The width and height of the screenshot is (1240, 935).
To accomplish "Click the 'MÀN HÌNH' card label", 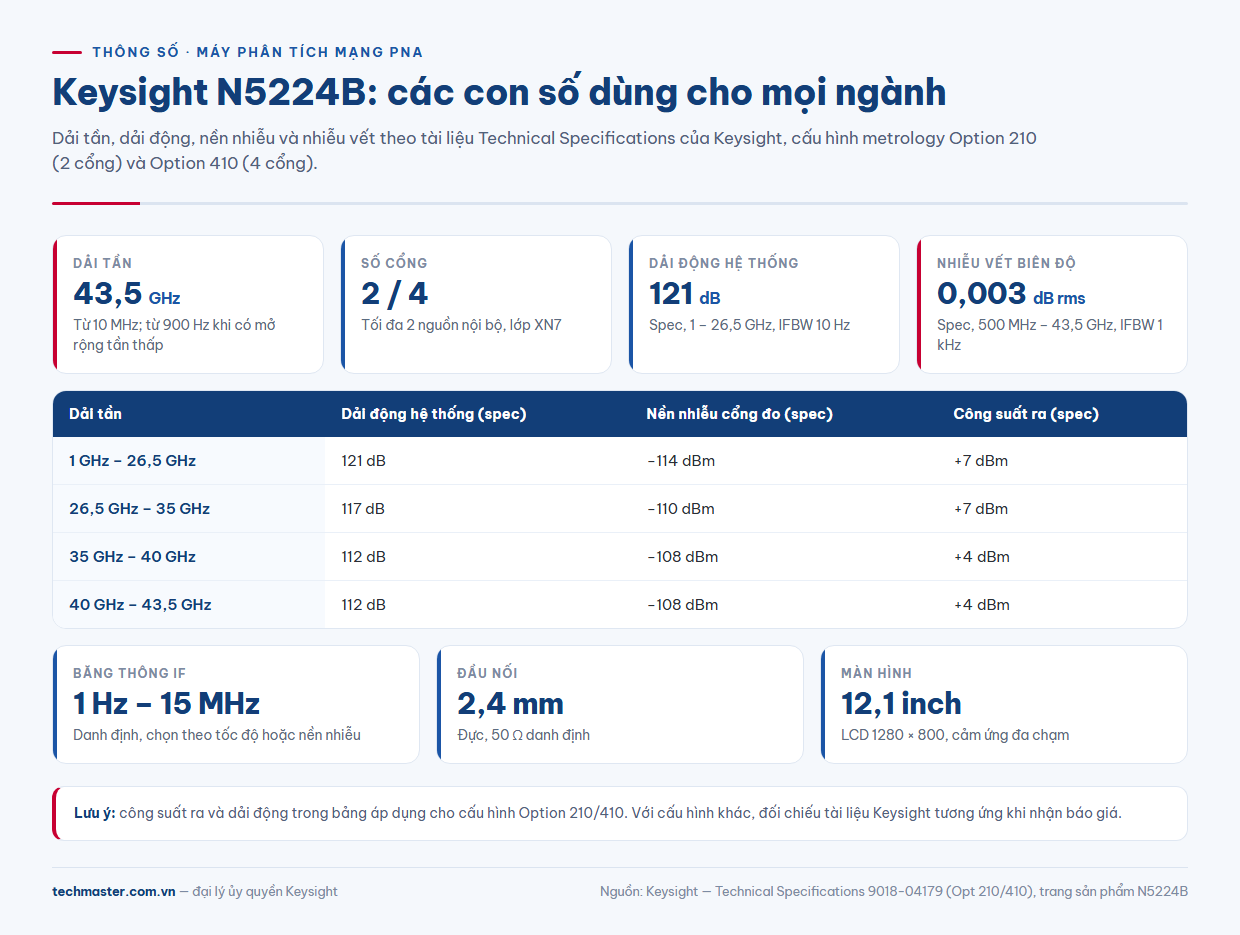I will [876, 673].
